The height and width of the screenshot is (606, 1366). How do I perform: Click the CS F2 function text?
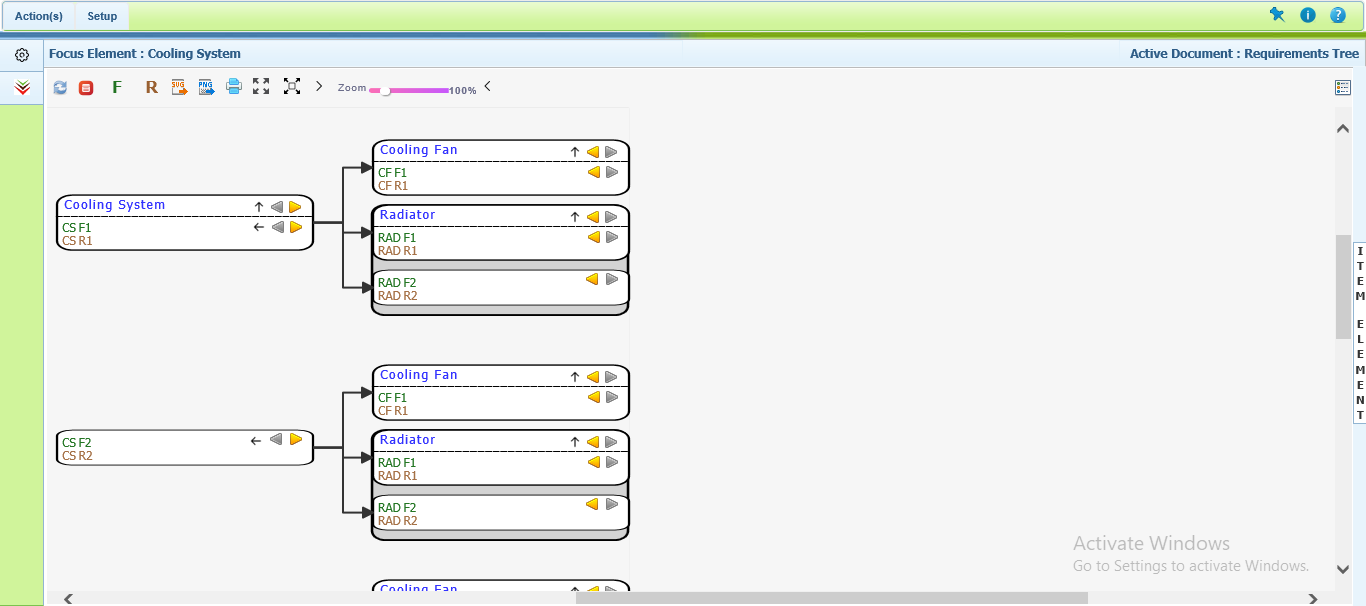[77, 443]
